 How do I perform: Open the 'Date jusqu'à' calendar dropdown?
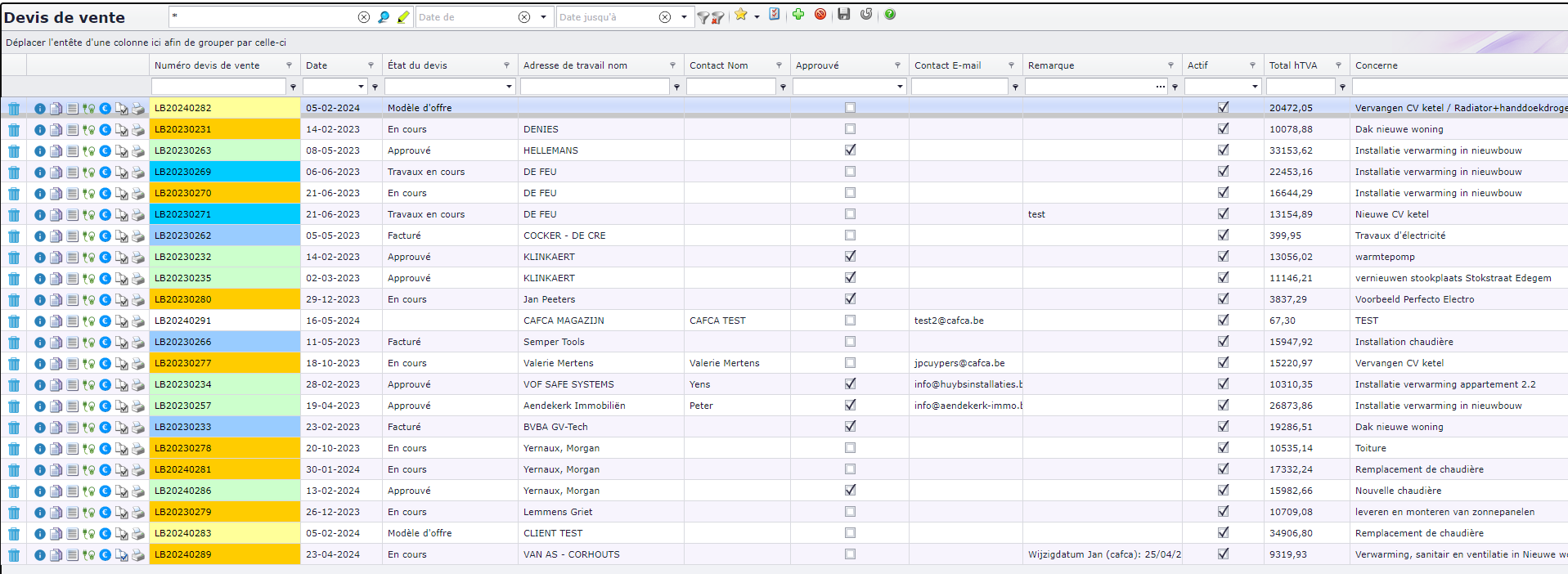click(x=684, y=17)
